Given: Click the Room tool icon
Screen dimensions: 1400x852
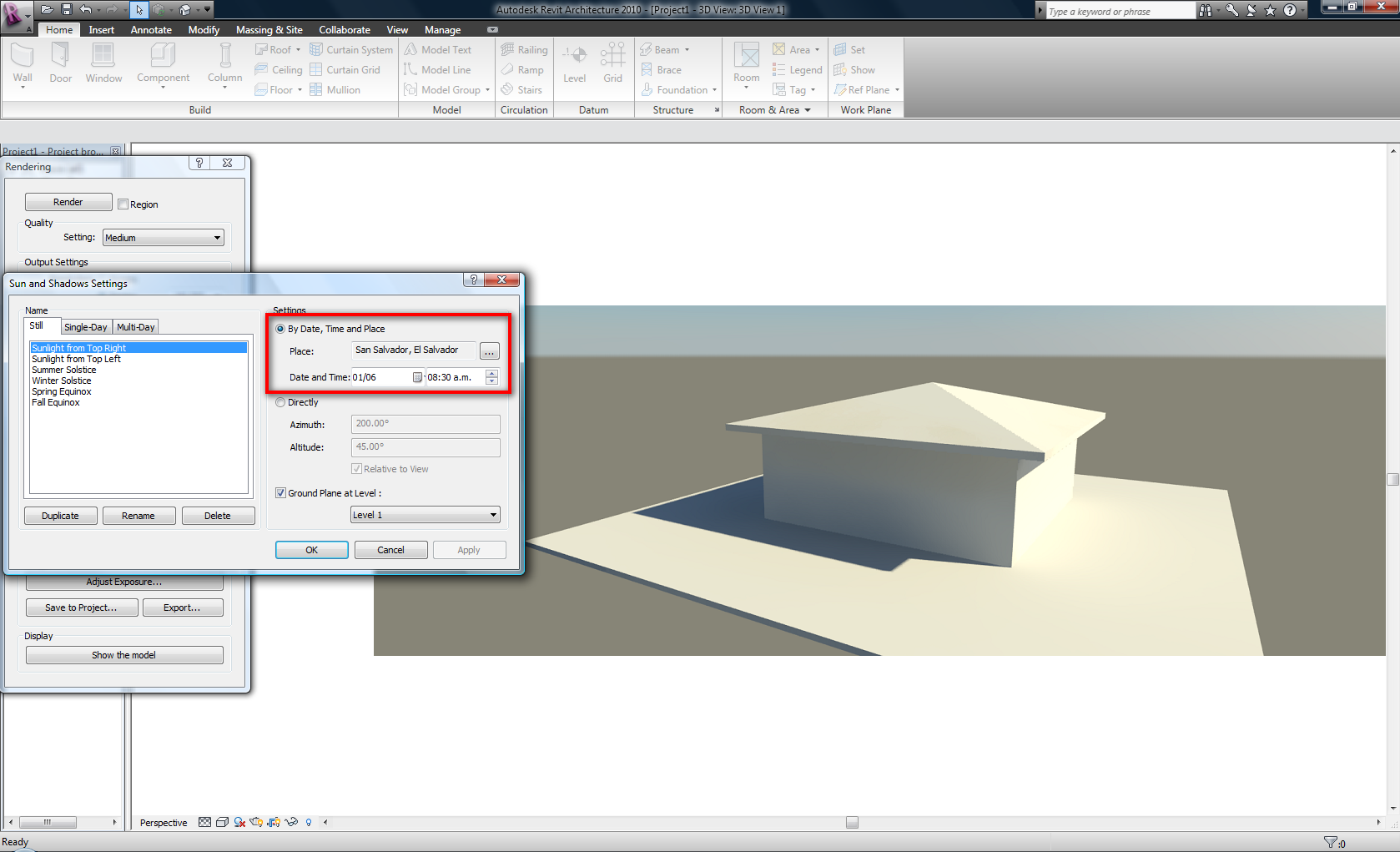Looking at the screenshot, I should 747,57.
